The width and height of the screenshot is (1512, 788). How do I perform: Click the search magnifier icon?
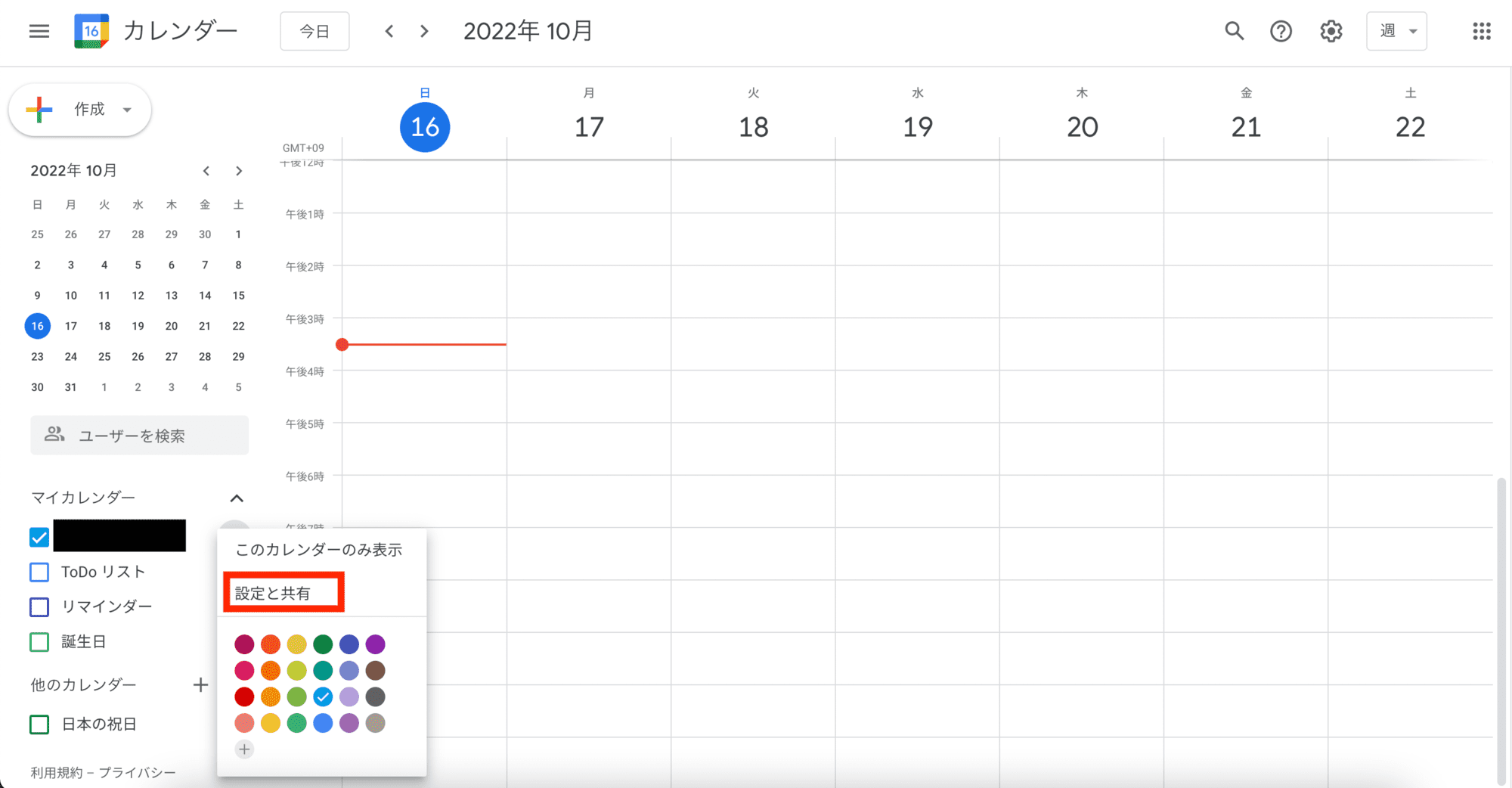(x=1234, y=31)
